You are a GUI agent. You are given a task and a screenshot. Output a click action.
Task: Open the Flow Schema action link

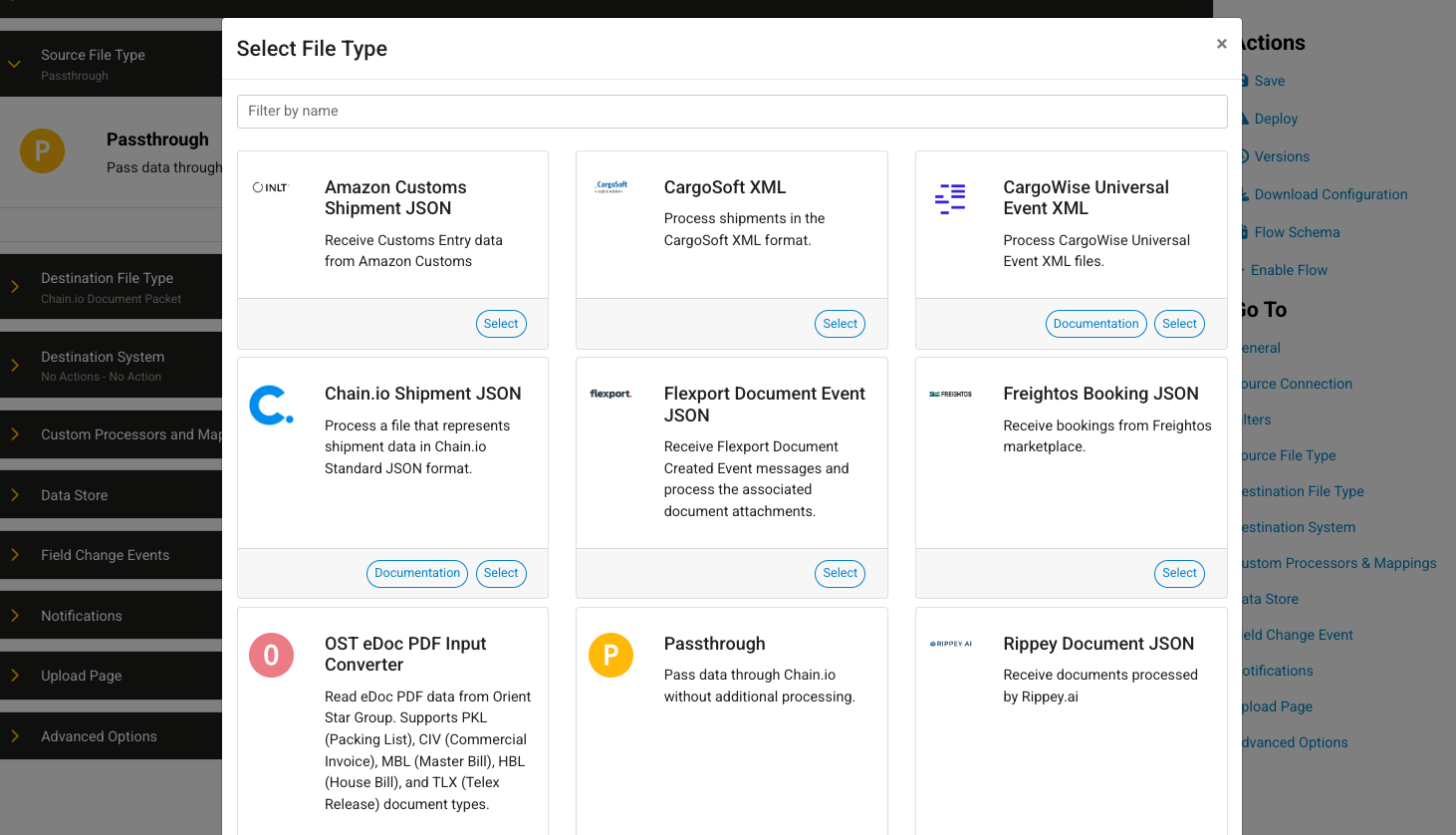point(1296,232)
